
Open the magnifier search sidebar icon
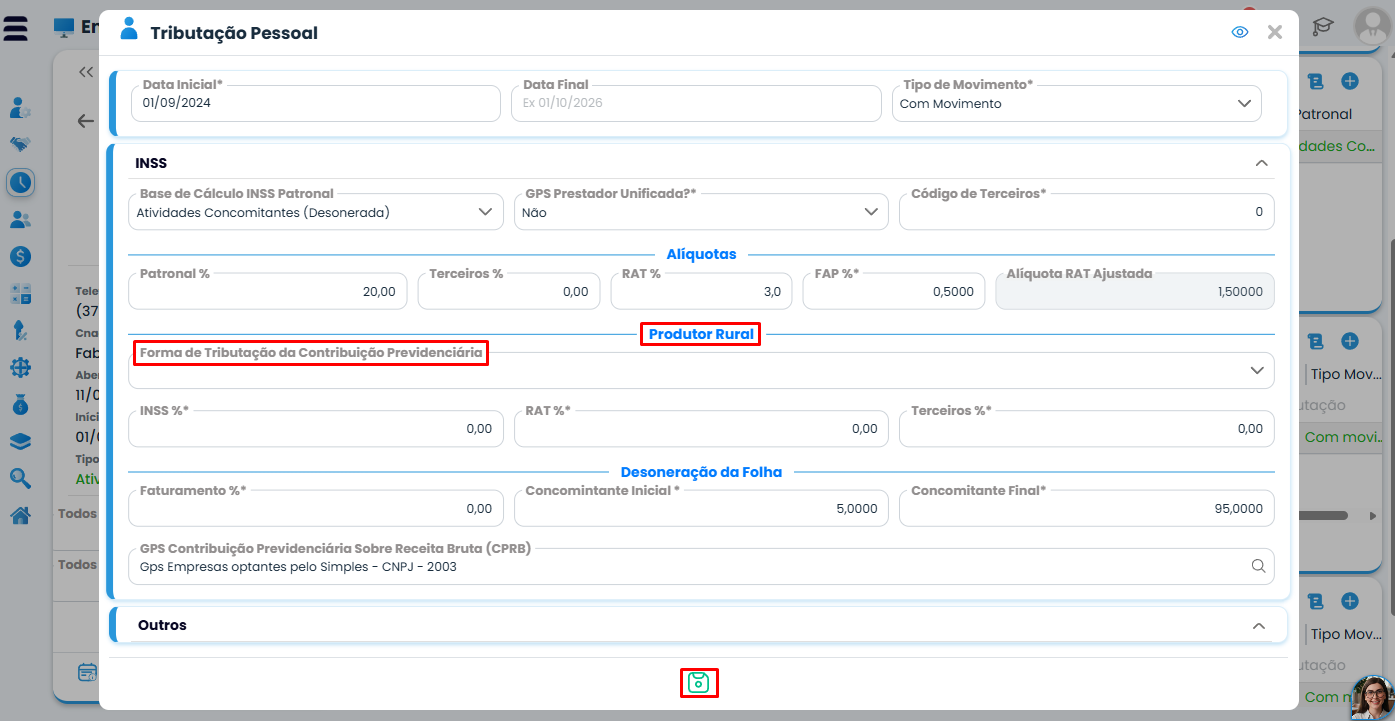(20, 479)
